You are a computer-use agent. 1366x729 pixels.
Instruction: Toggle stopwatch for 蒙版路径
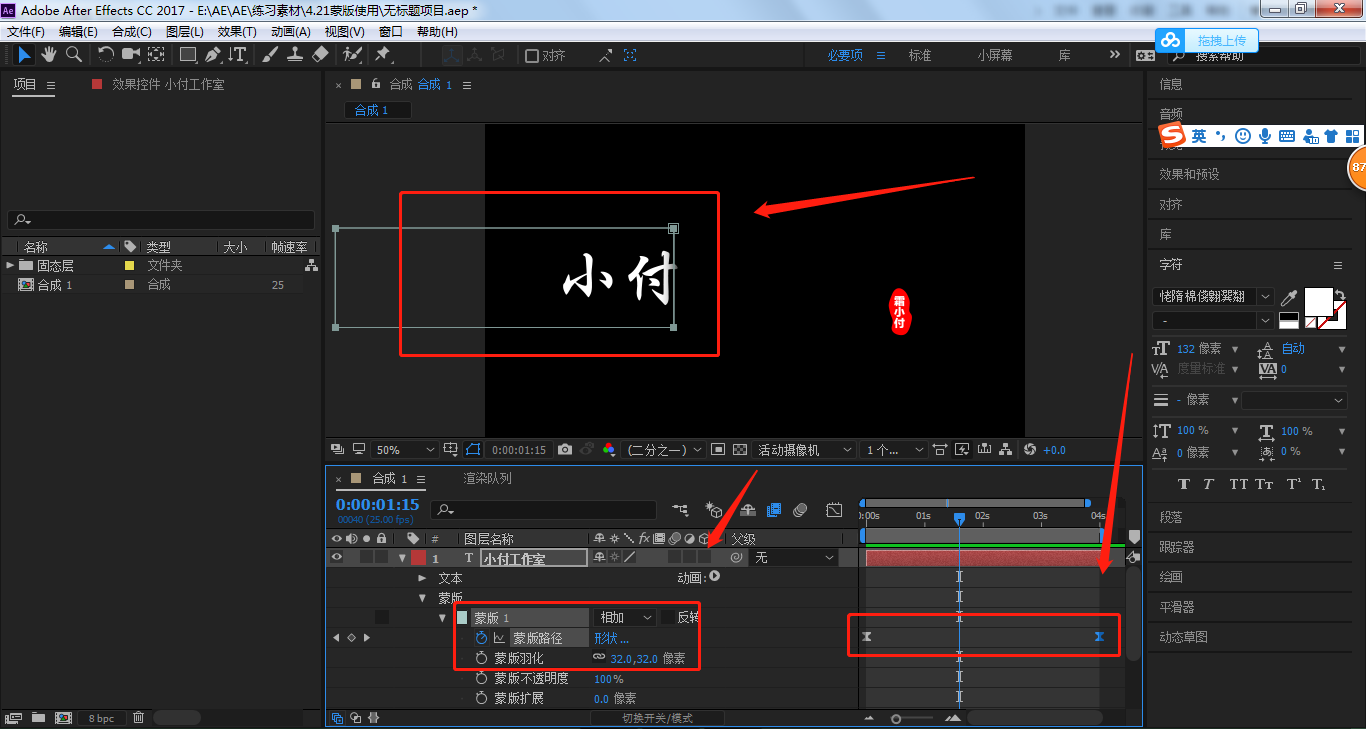pos(481,638)
